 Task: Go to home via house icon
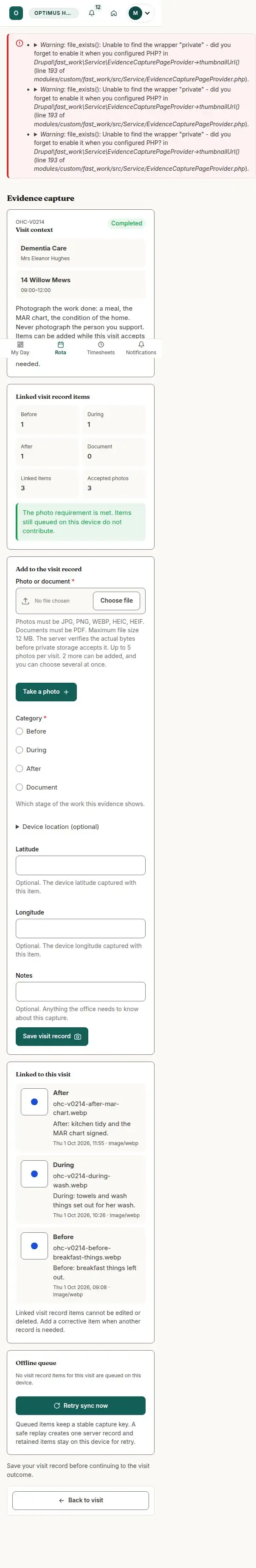tap(113, 13)
